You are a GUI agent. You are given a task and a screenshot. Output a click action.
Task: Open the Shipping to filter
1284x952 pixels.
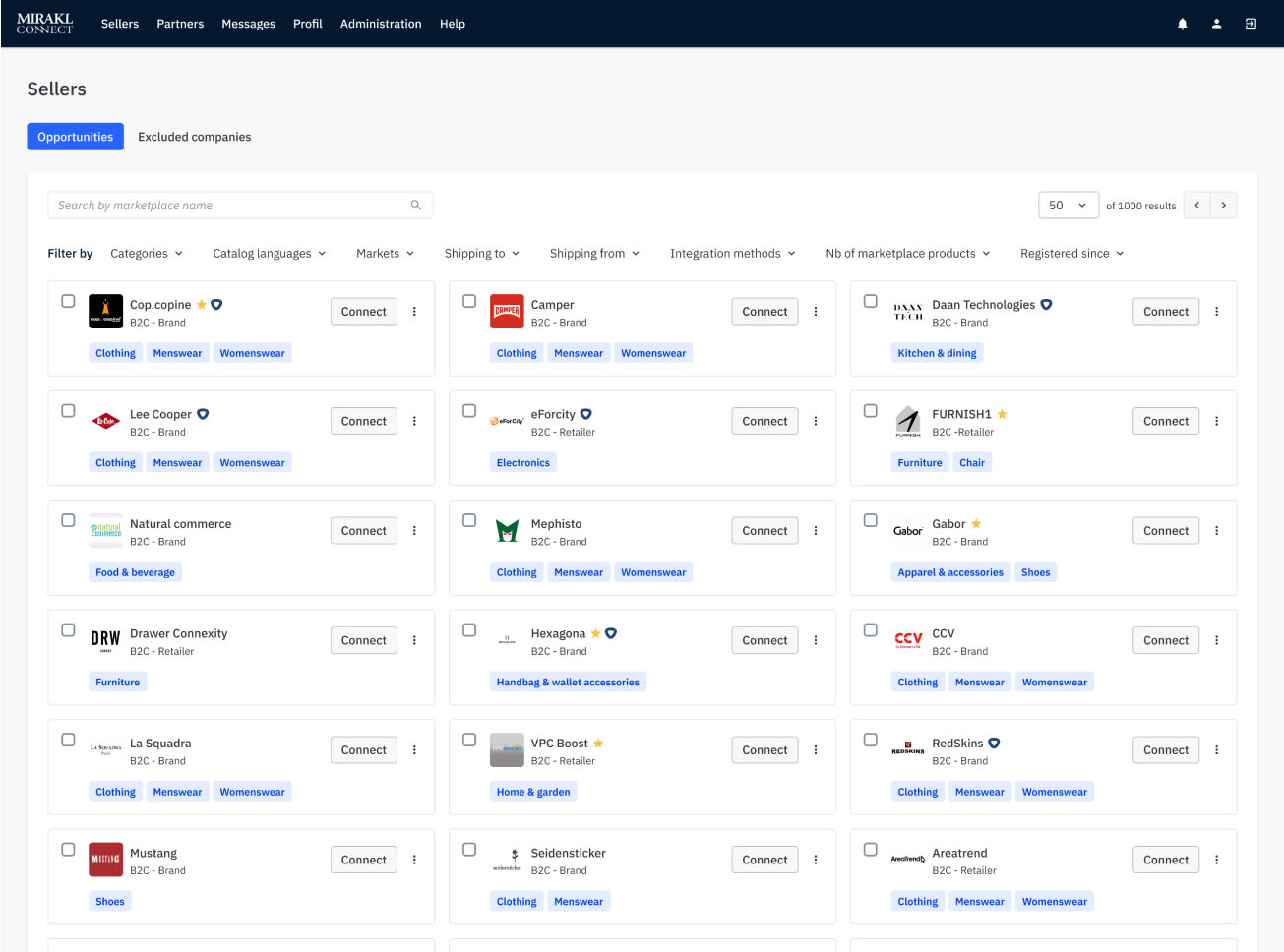482,254
